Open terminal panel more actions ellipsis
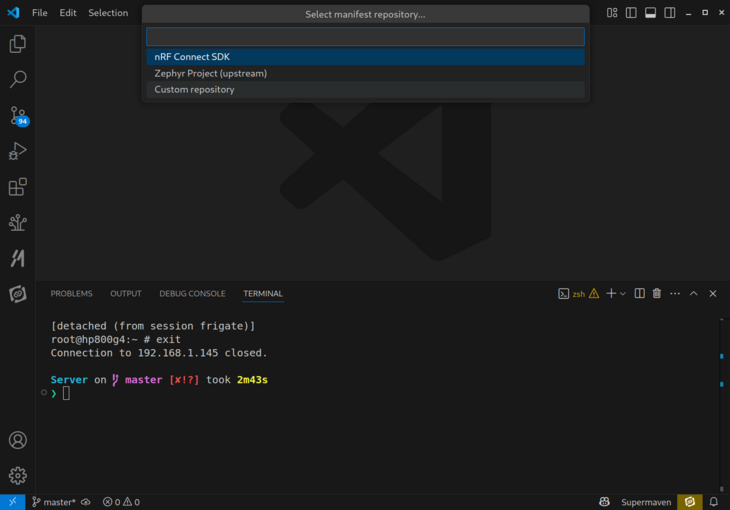 [x=675, y=293]
